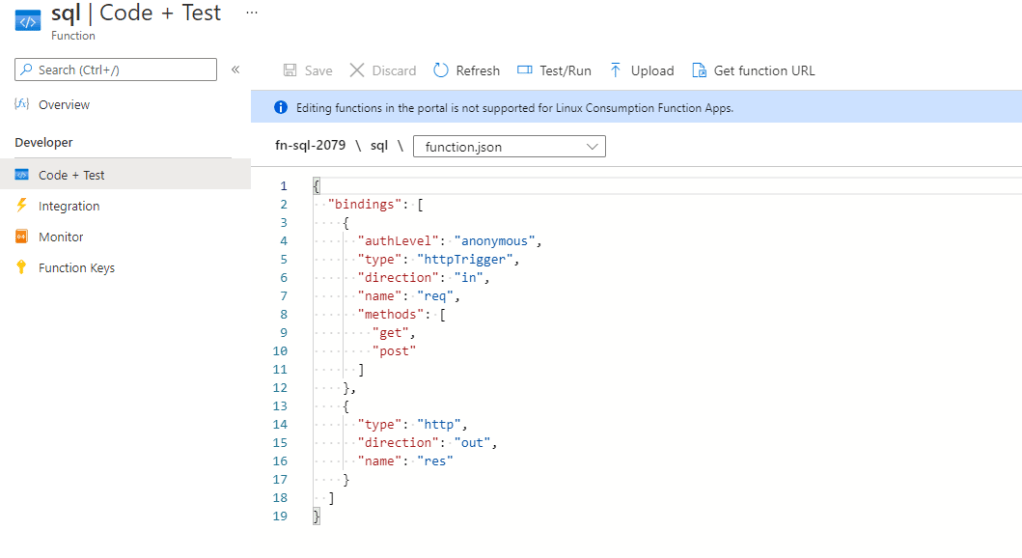Viewport: 1022px width, 558px height.
Task: Click the Upload arrow icon
Action: click(x=616, y=71)
